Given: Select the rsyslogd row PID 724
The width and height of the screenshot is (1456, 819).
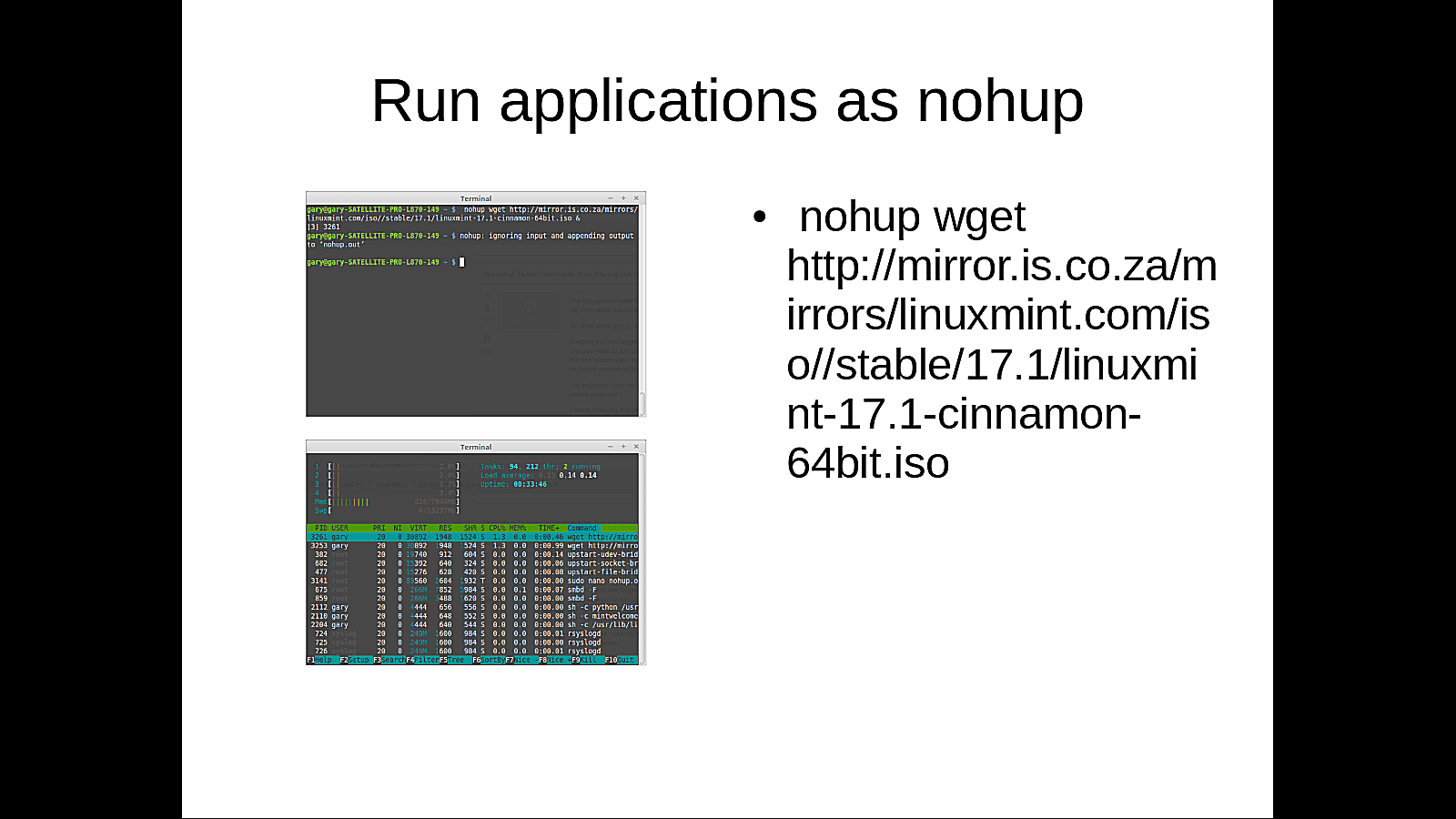Looking at the screenshot, I should click(x=472, y=633).
